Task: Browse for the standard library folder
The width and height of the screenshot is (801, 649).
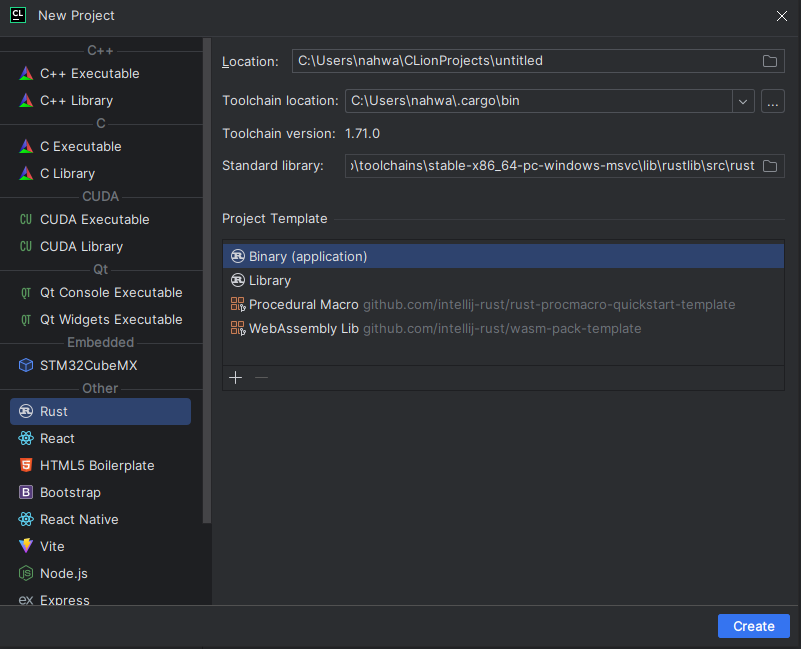Action: pyautogui.click(x=770, y=166)
